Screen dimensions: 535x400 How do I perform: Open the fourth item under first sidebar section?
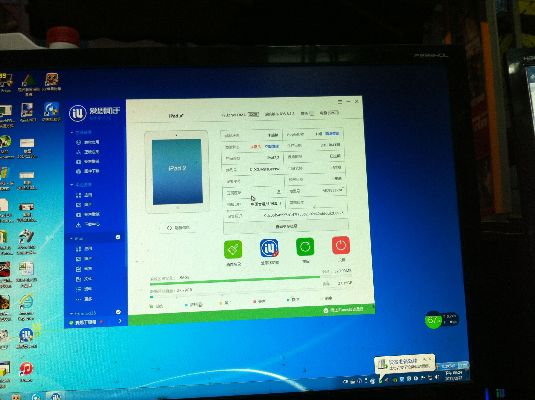pos(88,171)
